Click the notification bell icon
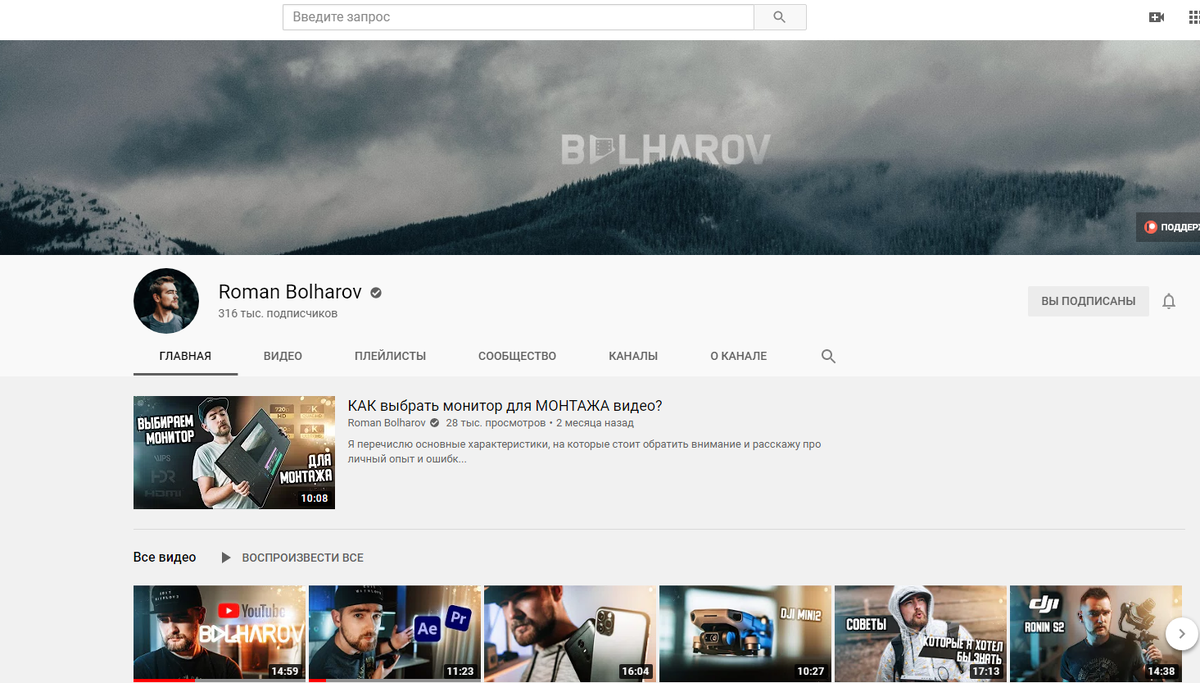1200x683 pixels. (1169, 301)
